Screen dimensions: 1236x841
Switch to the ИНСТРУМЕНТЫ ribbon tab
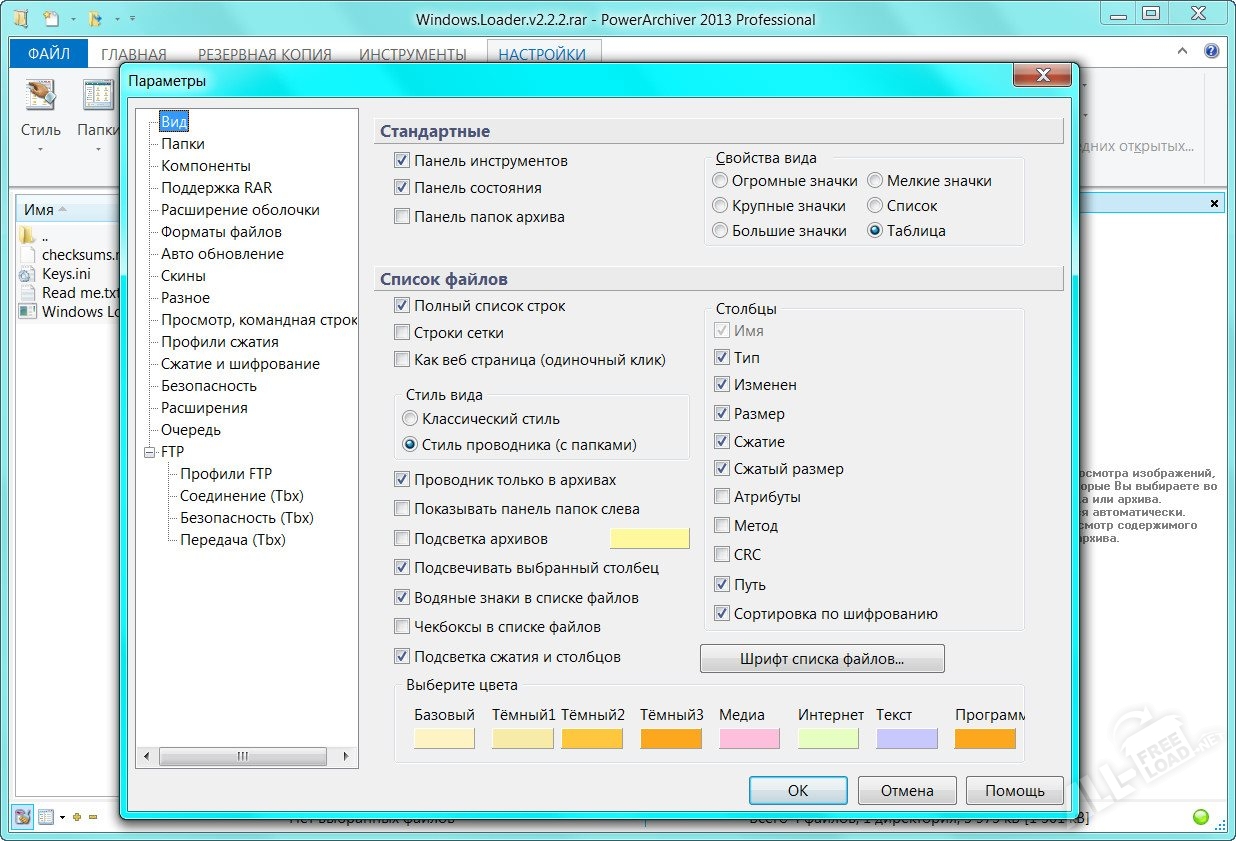click(412, 54)
